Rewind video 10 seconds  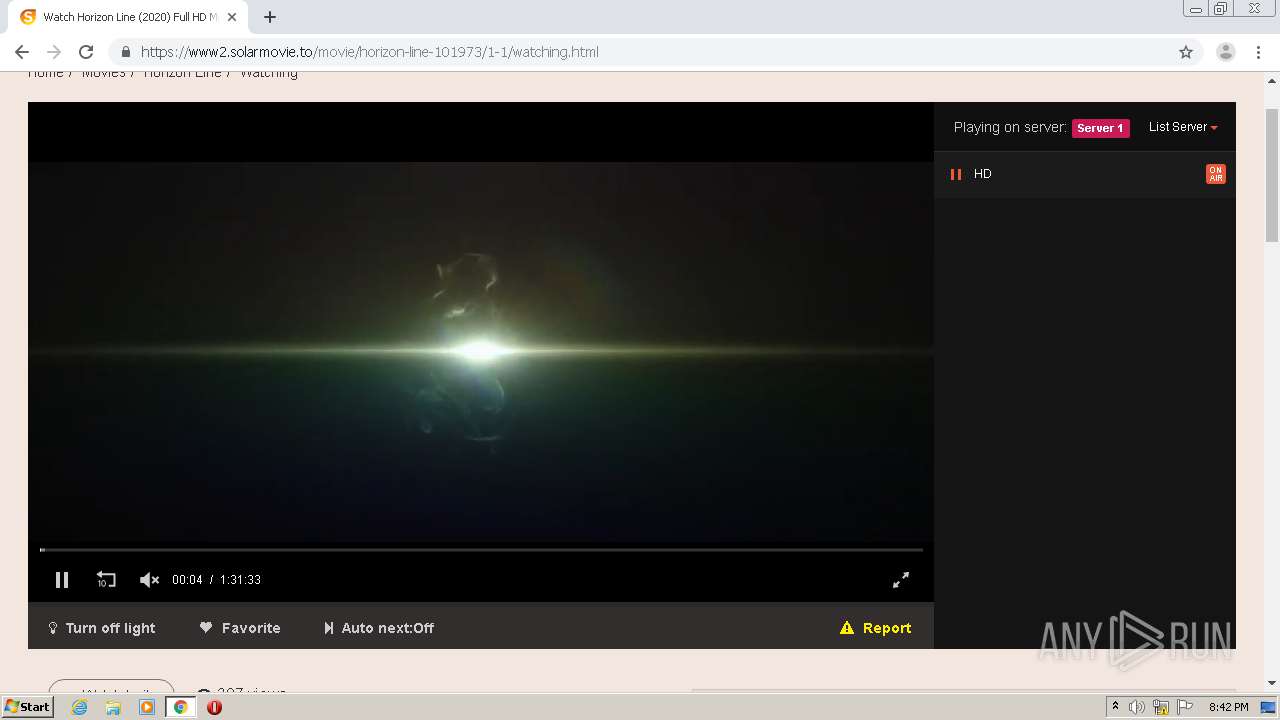coord(106,580)
